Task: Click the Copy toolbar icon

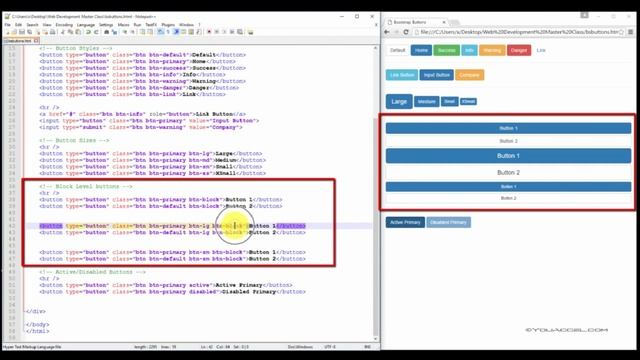Action: tap(71, 32)
